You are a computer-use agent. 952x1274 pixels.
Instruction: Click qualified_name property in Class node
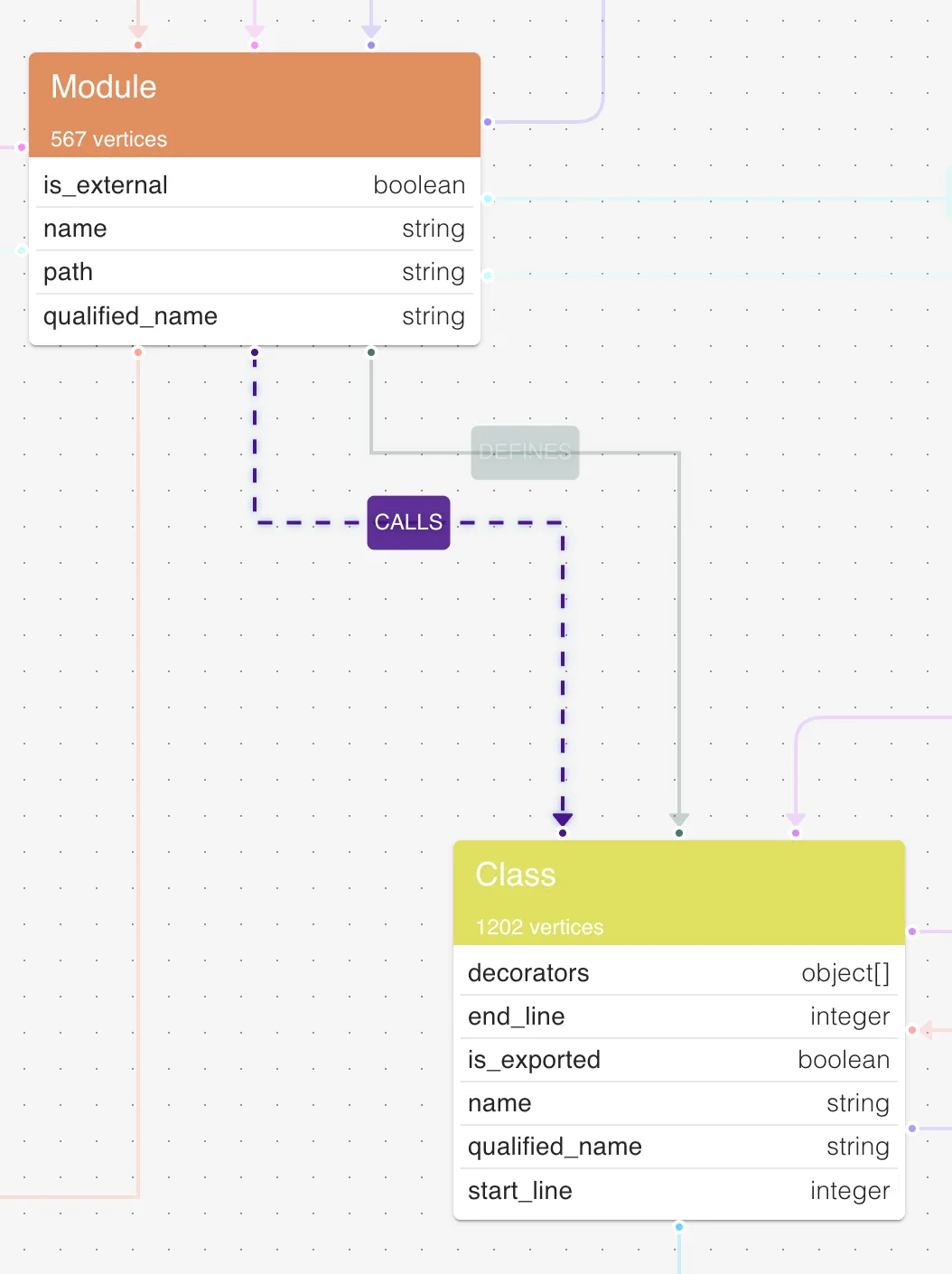pos(679,1147)
